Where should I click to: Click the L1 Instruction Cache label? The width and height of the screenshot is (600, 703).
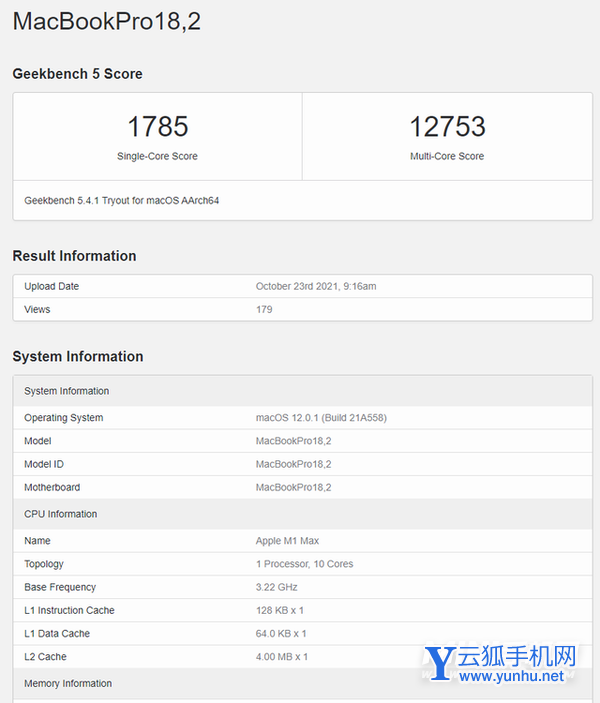pyautogui.click(x=70, y=610)
